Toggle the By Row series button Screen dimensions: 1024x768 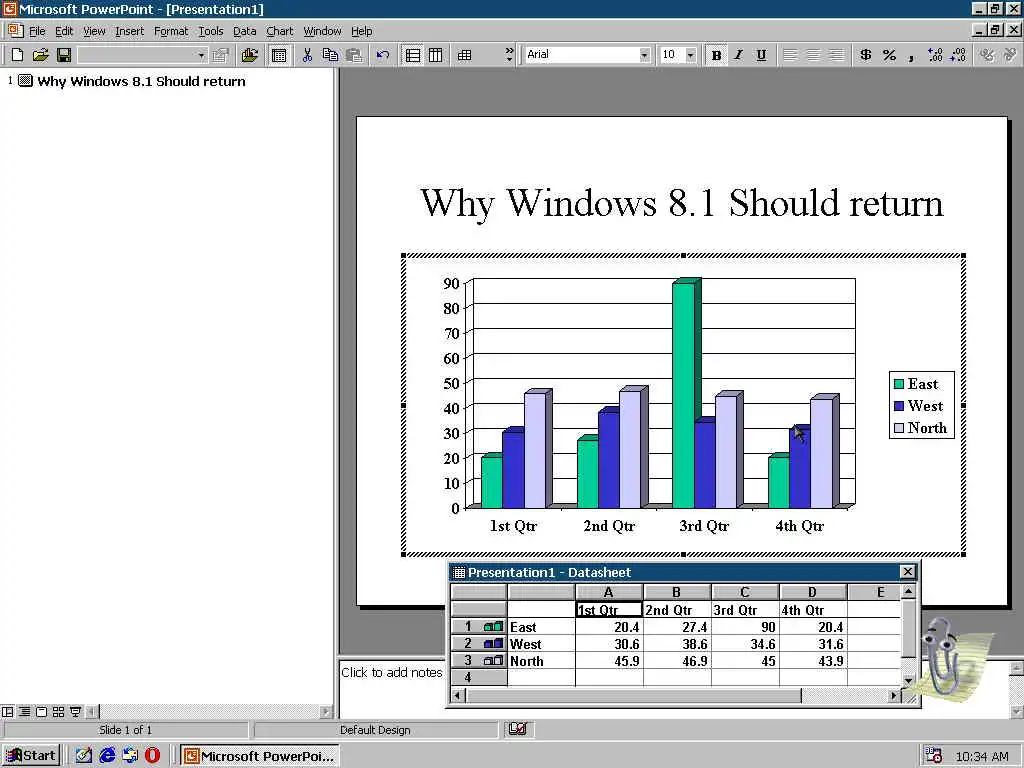tap(413, 55)
